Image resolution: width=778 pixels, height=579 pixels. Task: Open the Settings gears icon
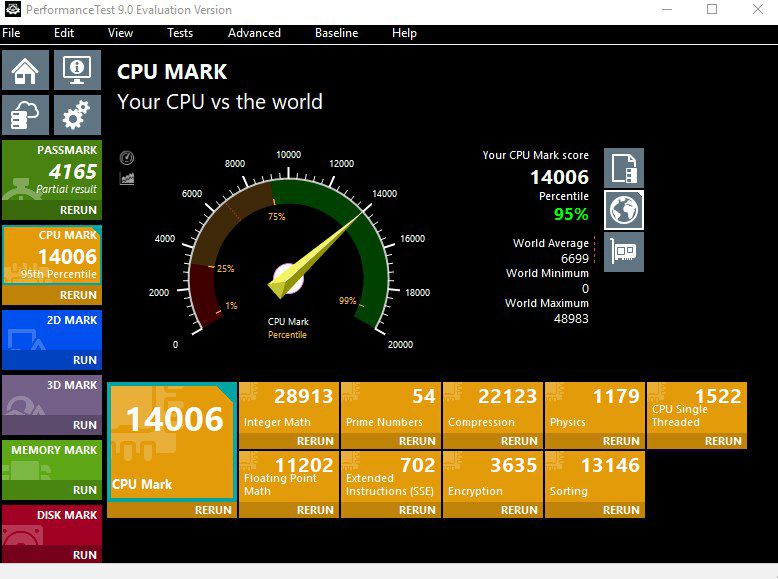pos(77,115)
